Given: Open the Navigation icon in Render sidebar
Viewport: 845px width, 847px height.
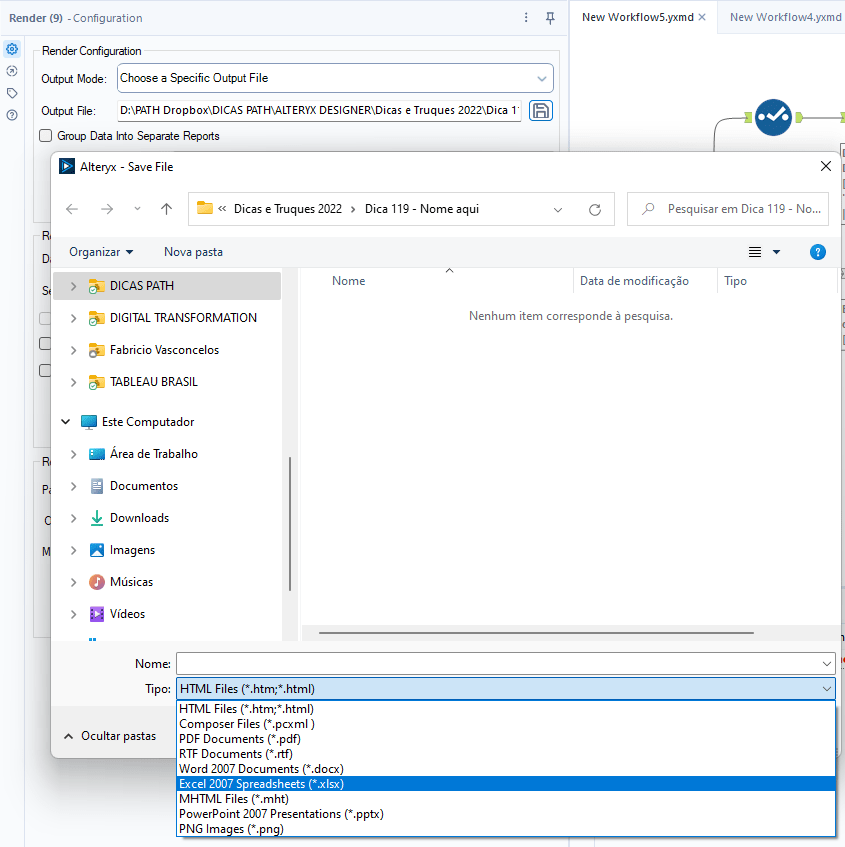Looking at the screenshot, I should click(12, 71).
